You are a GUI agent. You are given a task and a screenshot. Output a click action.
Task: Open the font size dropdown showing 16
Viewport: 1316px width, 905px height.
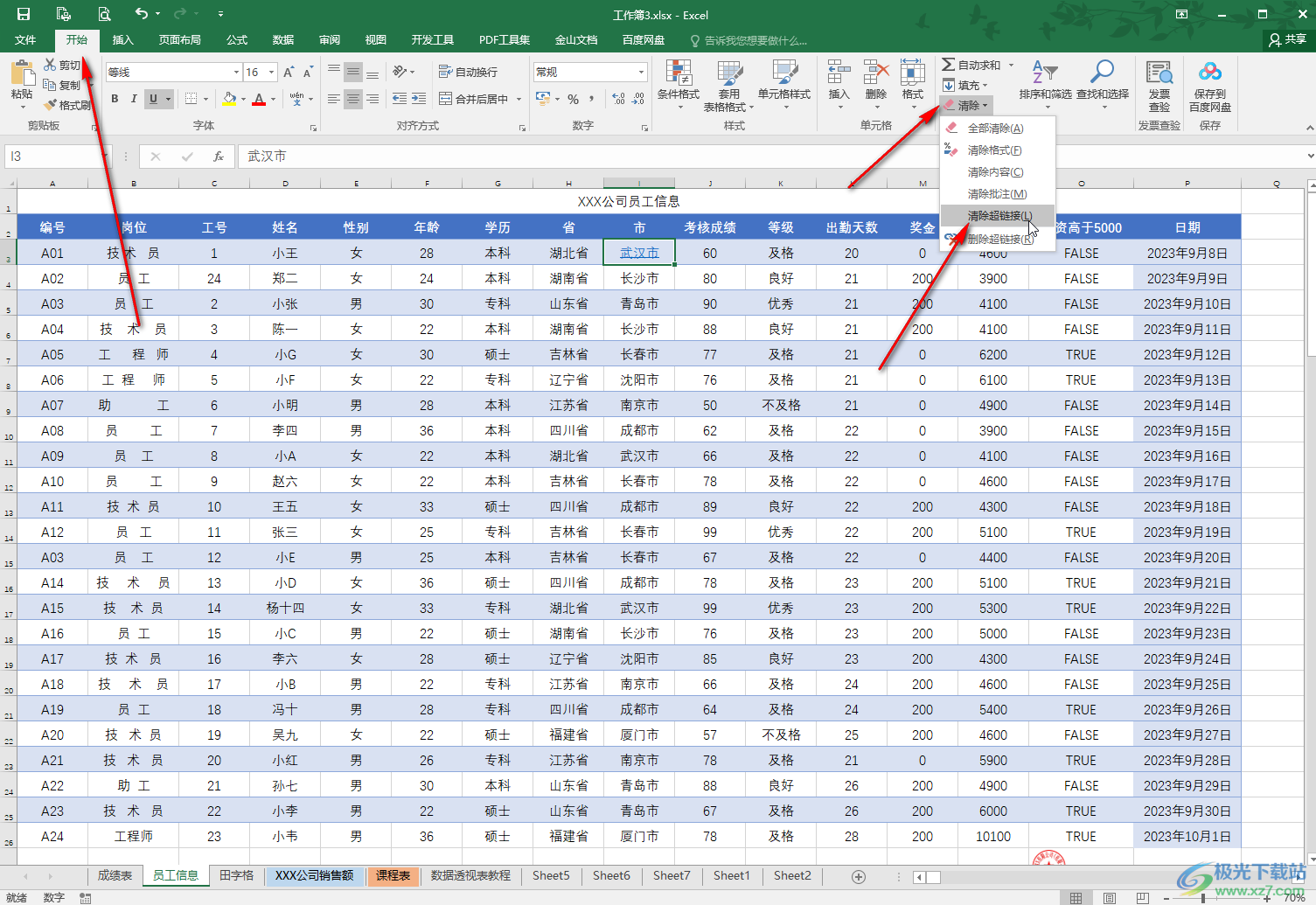(x=272, y=73)
